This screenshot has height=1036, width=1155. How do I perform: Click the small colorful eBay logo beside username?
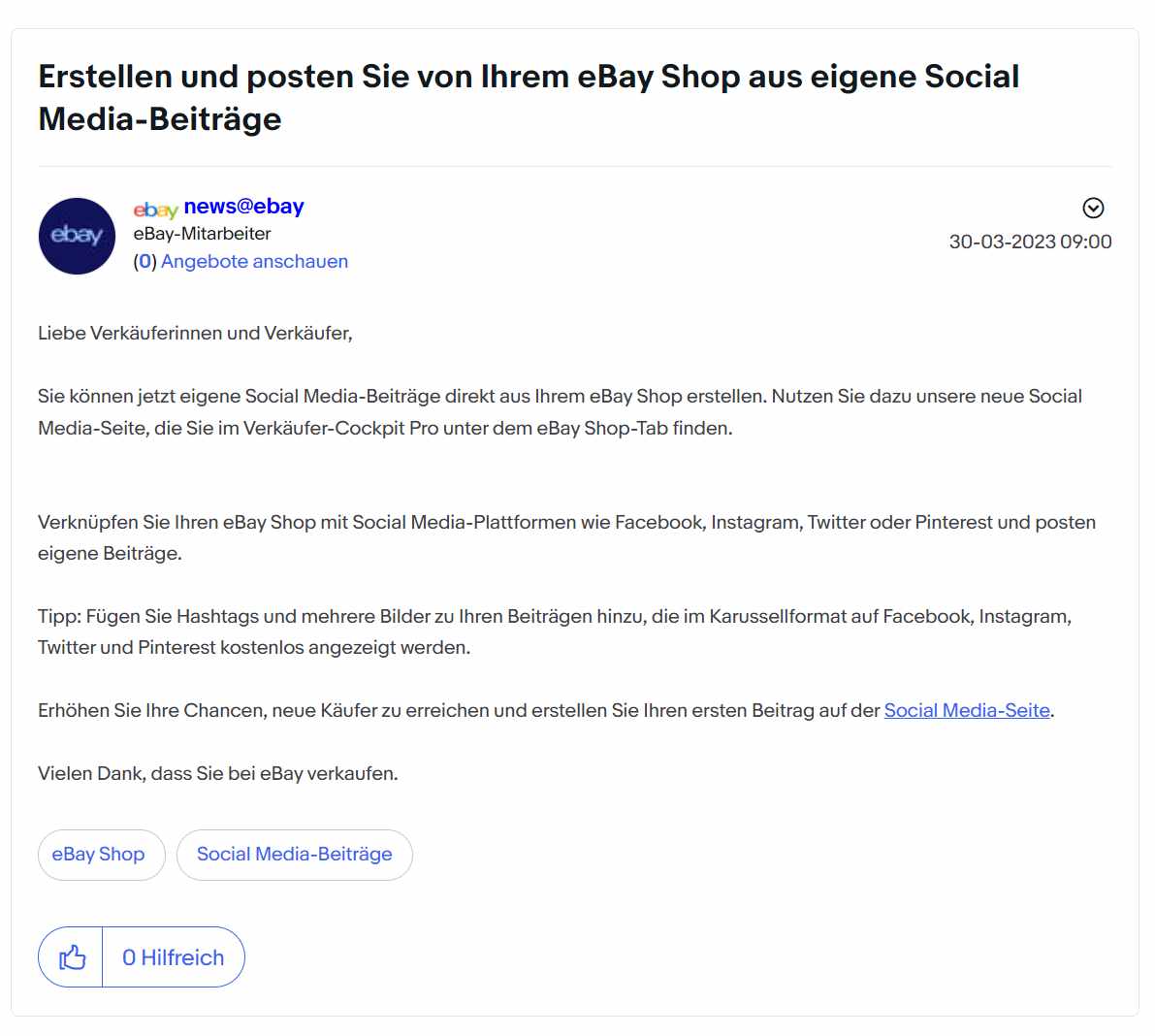155,210
